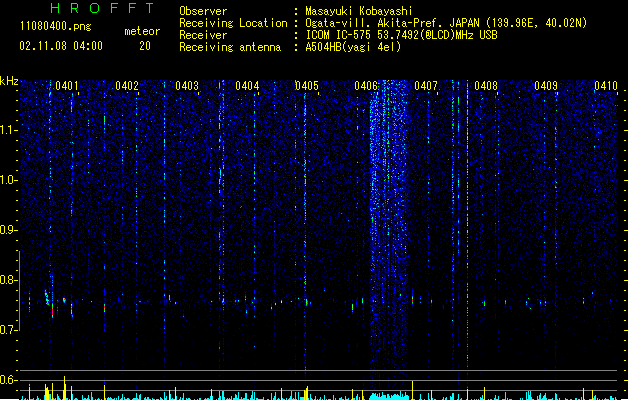This screenshot has width=629, height=400.
Task: Click the 1.0 kHz axis tick label
Action: point(9,180)
